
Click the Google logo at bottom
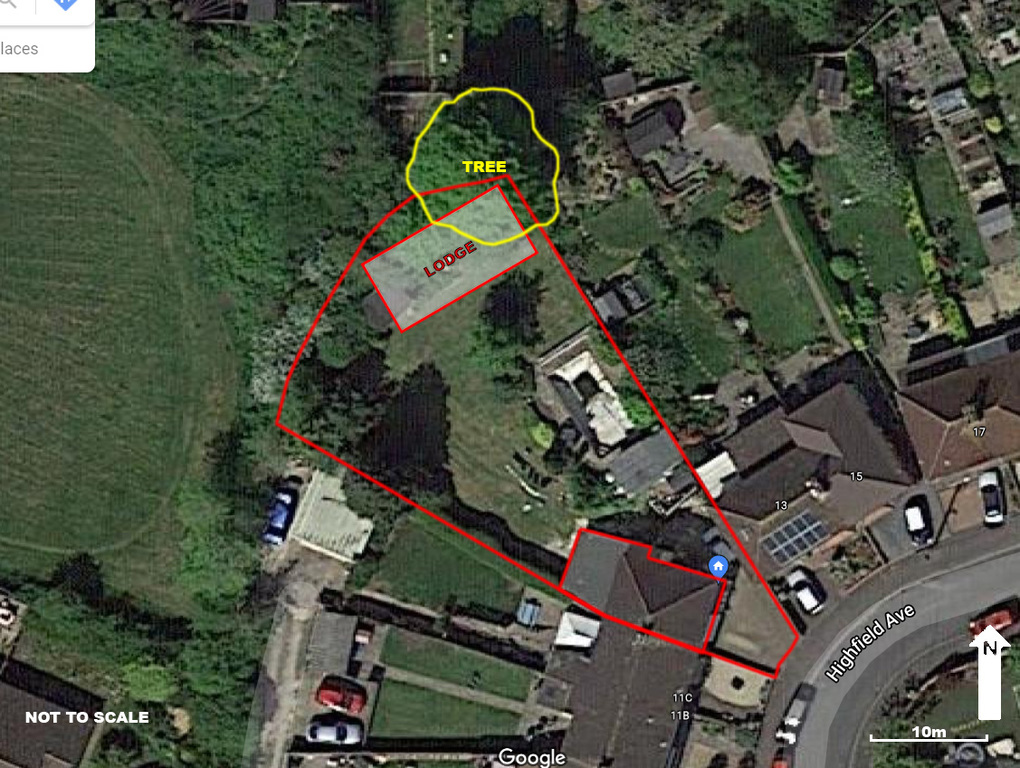pos(532,758)
